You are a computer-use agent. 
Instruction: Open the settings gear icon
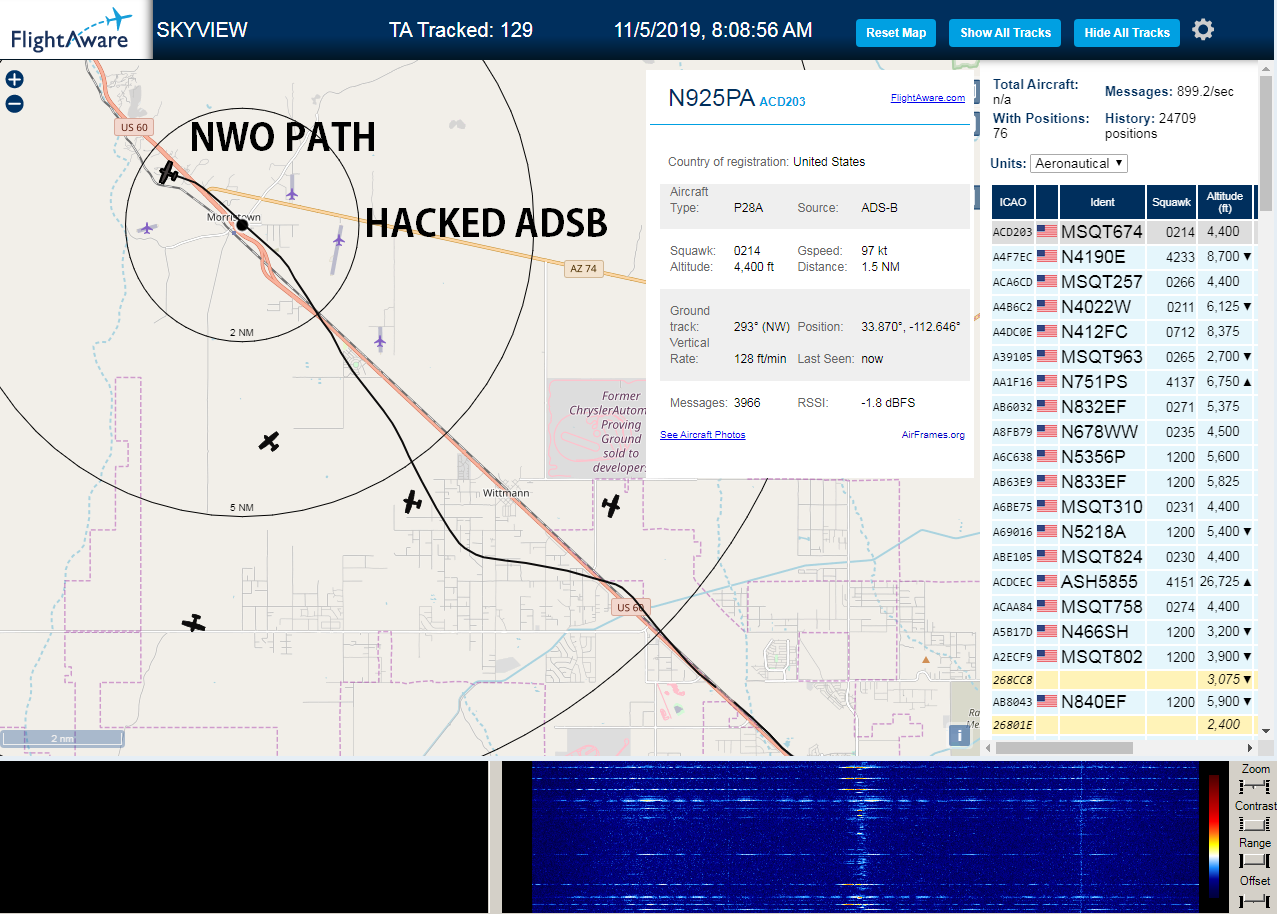pyautogui.click(x=1203, y=30)
